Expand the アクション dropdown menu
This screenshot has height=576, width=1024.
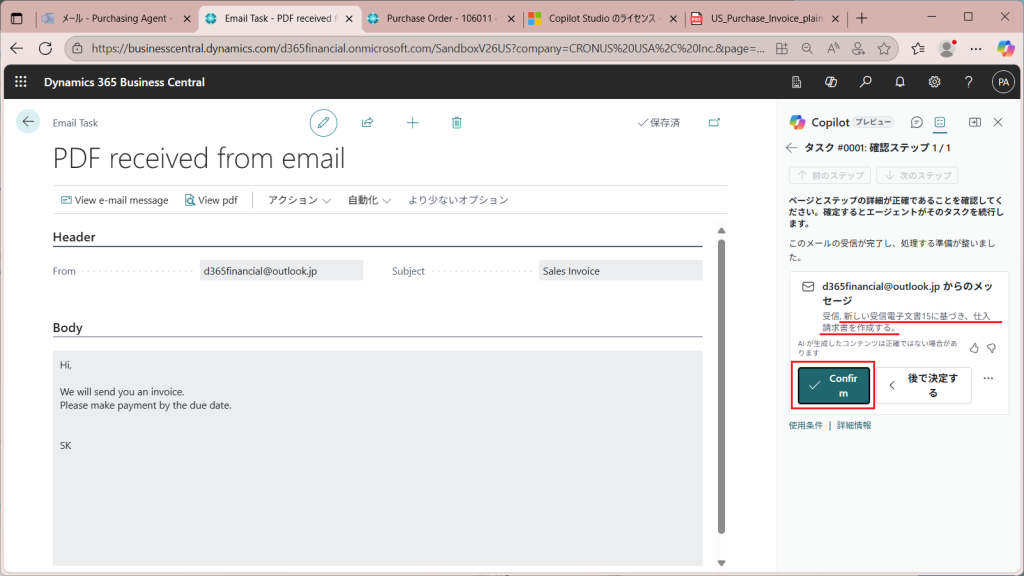299,200
